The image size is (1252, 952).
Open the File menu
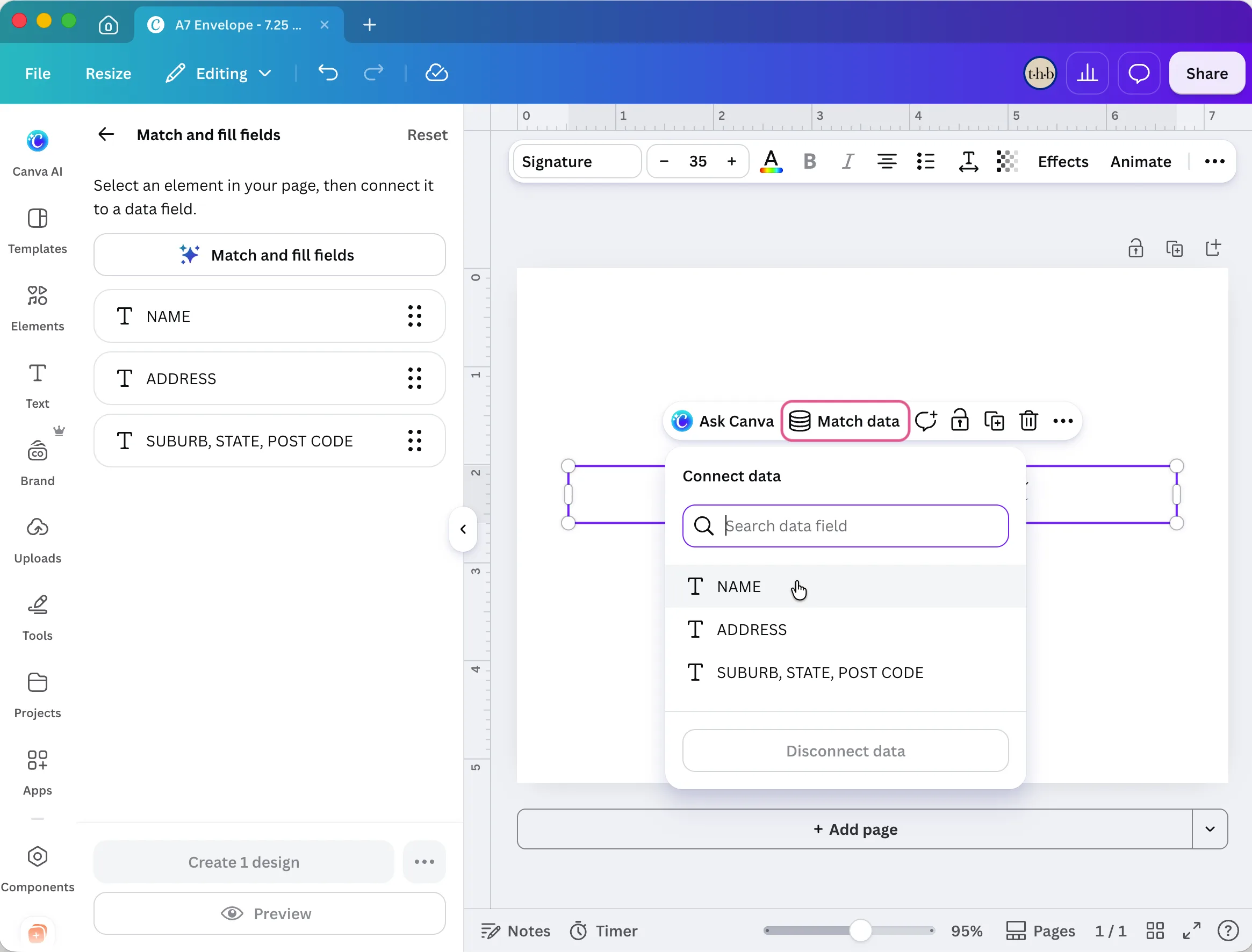tap(38, 73)
